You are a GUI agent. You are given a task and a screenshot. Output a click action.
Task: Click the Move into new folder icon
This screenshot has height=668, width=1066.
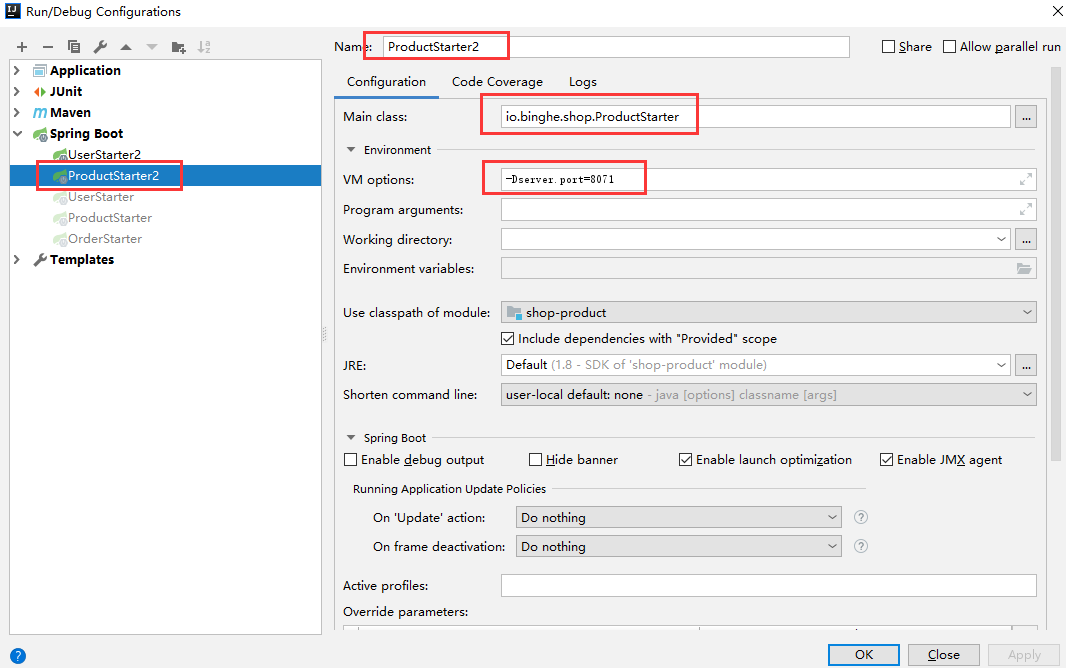[x=178, y=47]
